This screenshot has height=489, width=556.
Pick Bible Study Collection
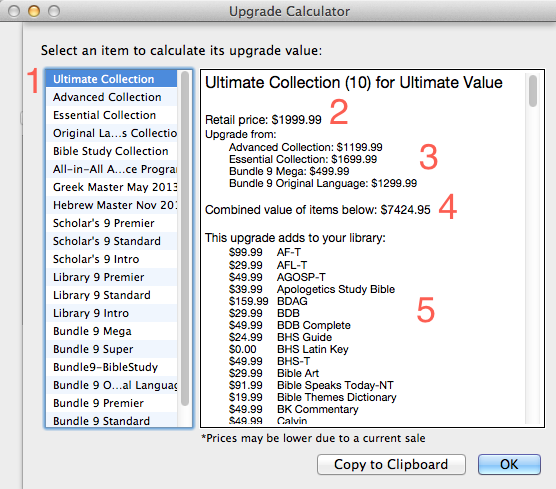(x=112, y=151)
